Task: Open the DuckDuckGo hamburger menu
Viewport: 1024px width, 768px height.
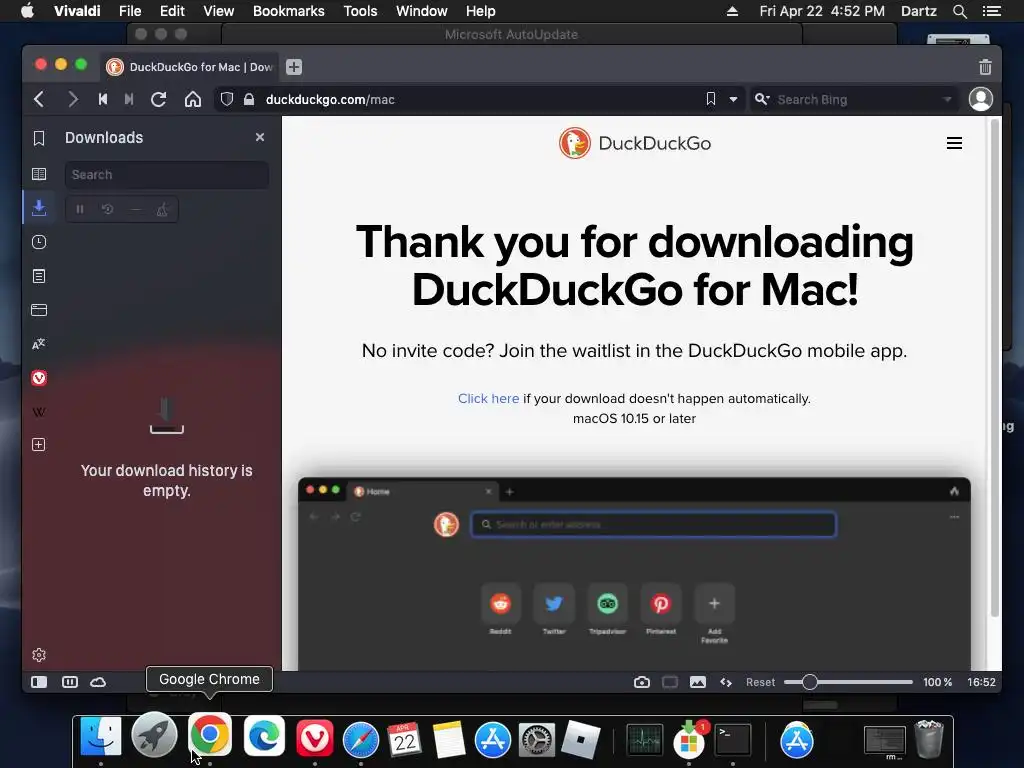Action: 954,143
